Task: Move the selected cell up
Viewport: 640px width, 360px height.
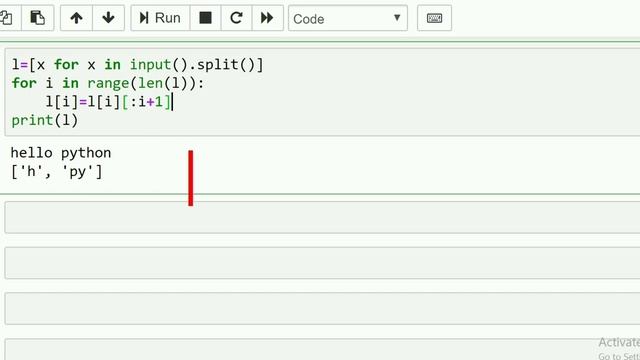Action: 76,18
